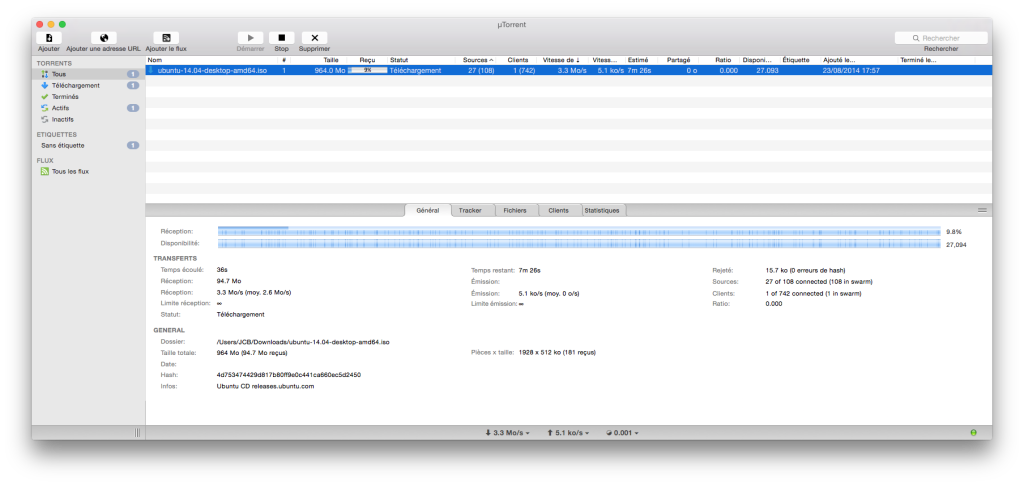Sort by the Nom column header
Viewport: 1024px width, 485px height.
coord(212,60)
